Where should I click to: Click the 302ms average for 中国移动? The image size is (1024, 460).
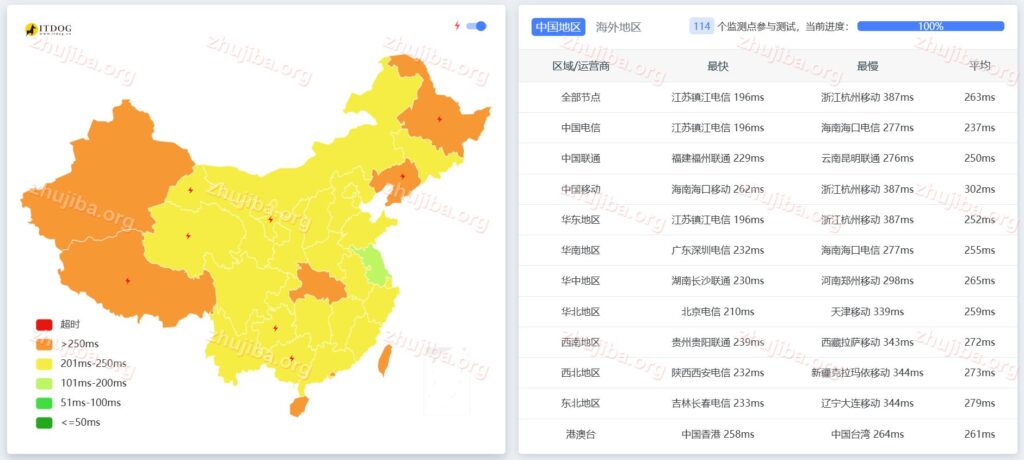pos(980,189)
